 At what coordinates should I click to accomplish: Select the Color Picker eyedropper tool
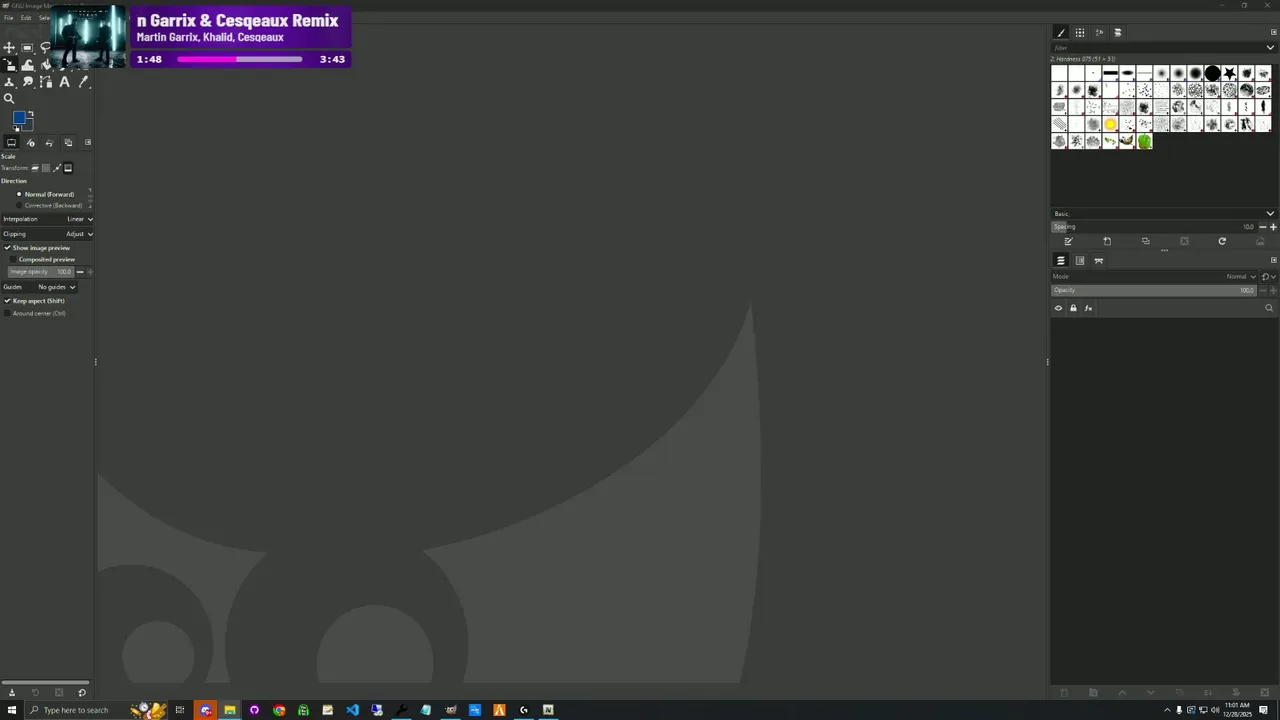click(x=83, y=82)
